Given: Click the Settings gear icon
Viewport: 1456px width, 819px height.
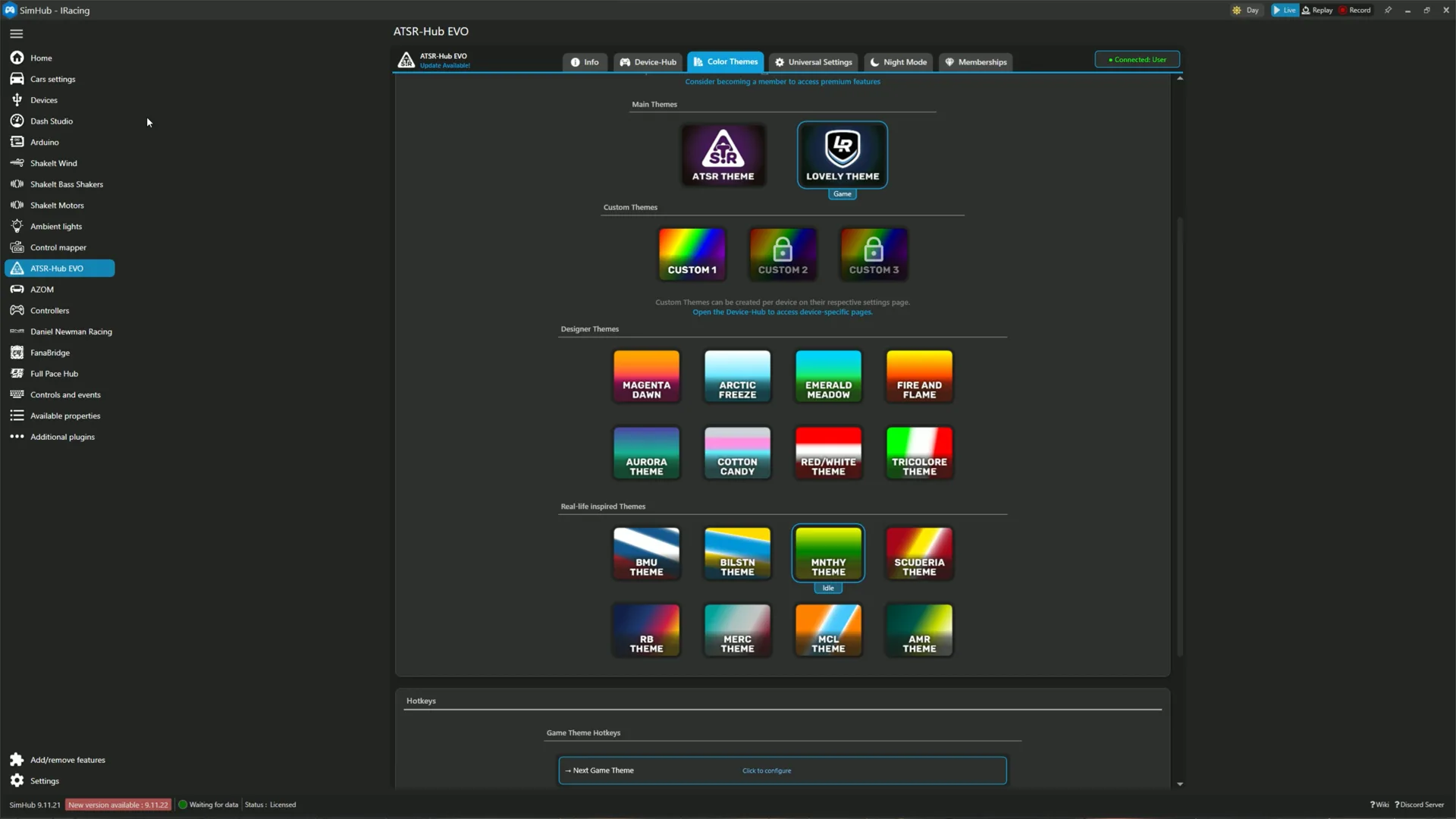Looking at the screenshot, I should [x=17, y=780].
